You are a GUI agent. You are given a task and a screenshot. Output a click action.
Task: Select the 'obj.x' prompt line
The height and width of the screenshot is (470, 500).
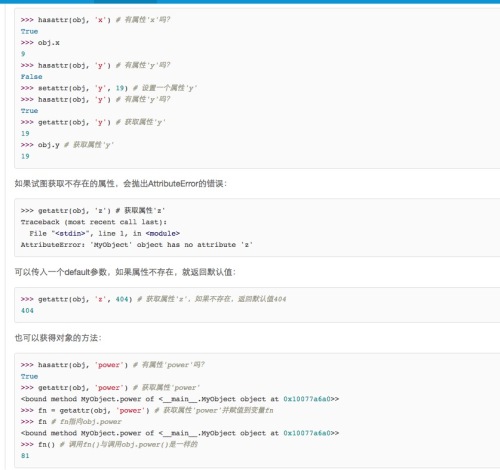click(40, 43)
